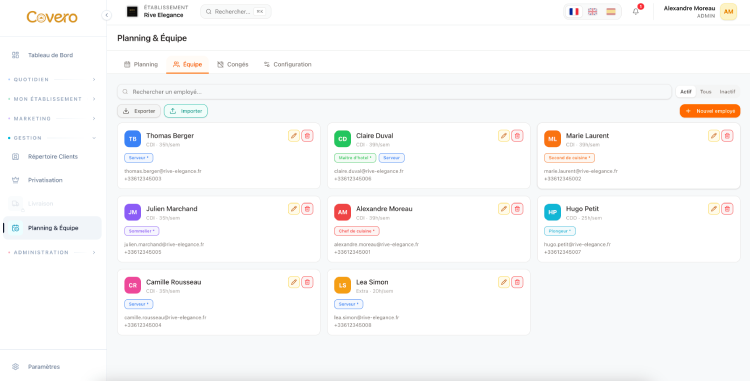750x381 pixels.
Task: Expand the Quotidien sidebar section
Action: [52, 79]
